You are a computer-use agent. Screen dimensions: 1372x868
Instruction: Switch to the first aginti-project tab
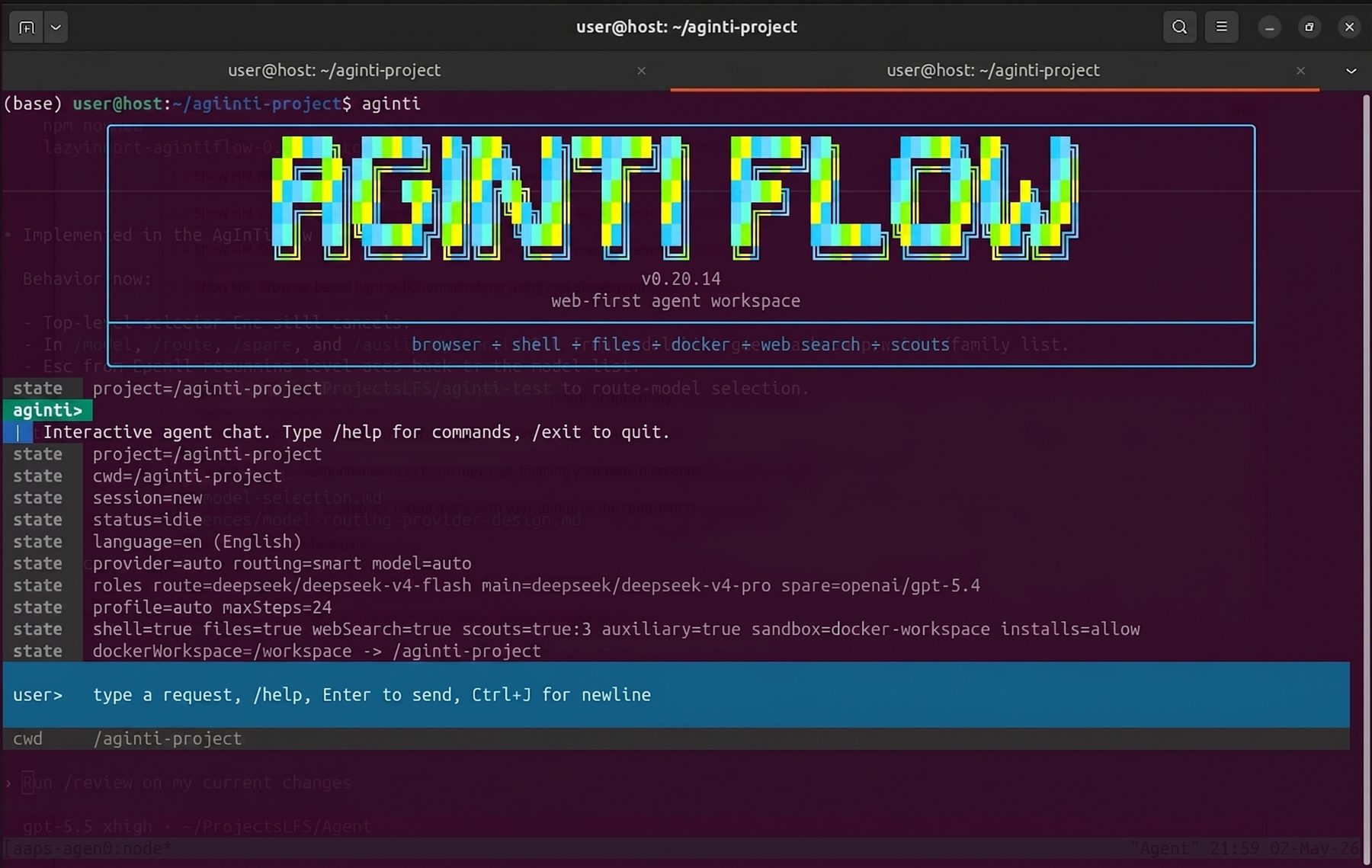(x=335, y=70)
